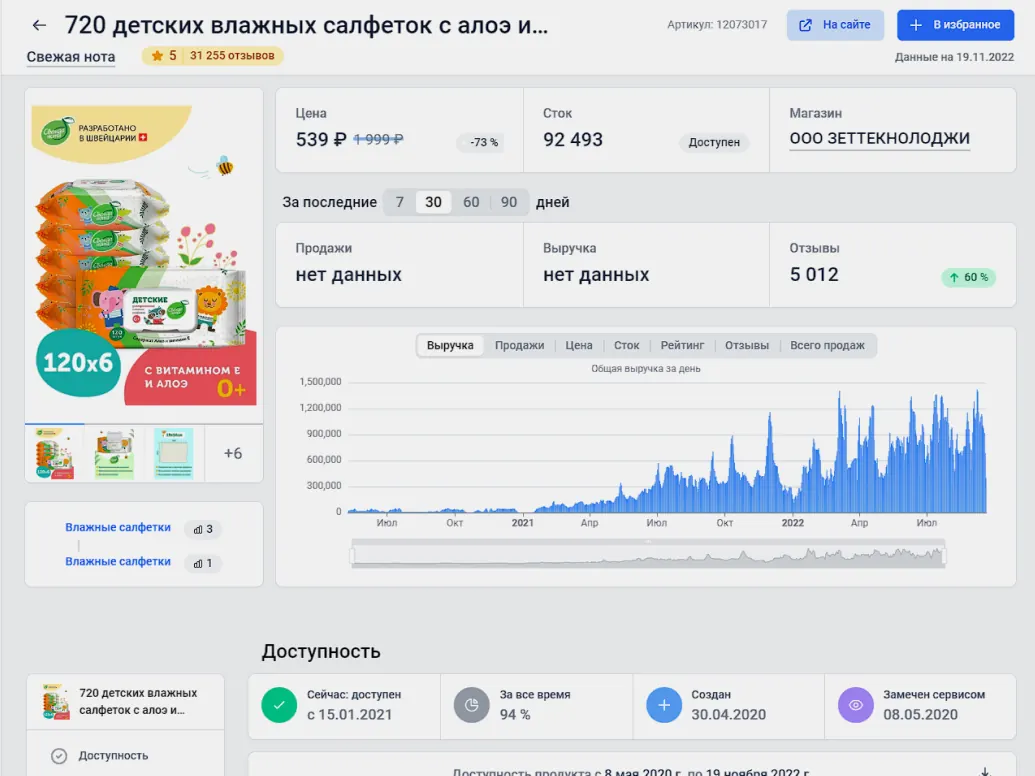Open the 'Свежая нота' brand link
This screenshot has height=776, width=1035.
[71, 57]
